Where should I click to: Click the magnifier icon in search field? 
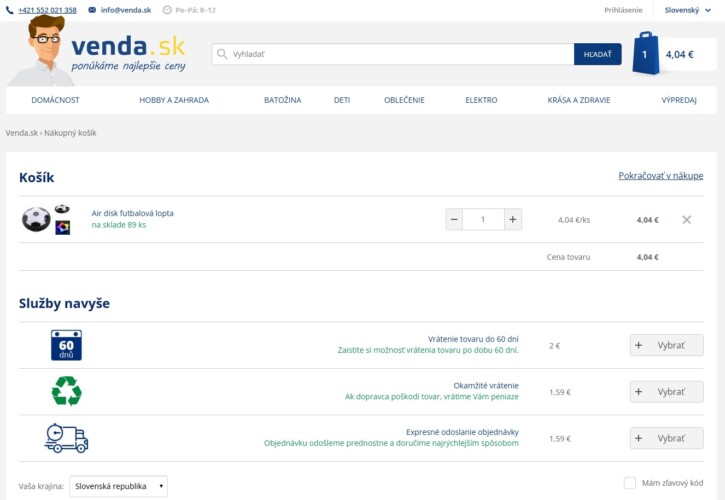pos(222,54)
